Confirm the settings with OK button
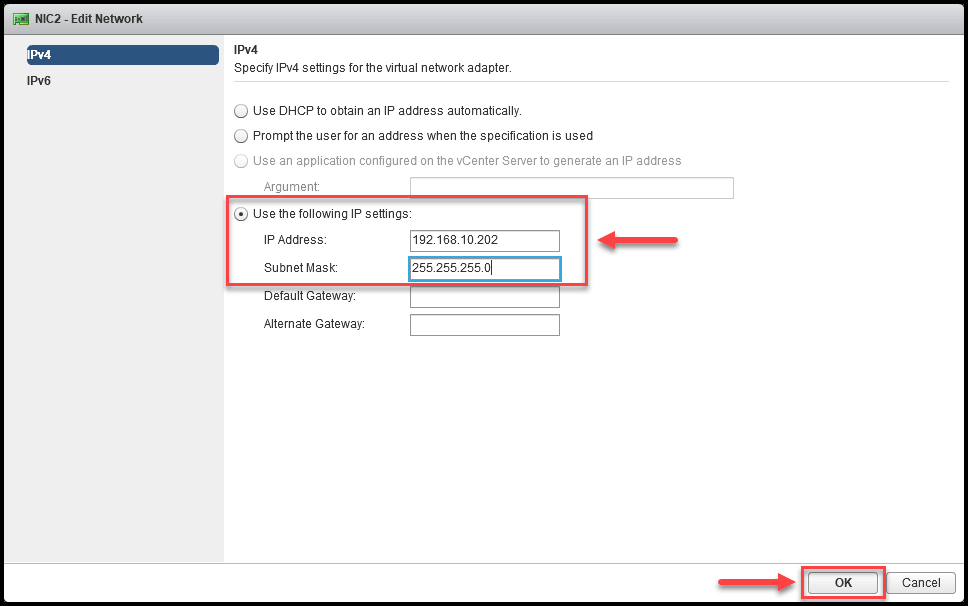Viewport: 968px width, 606px height. [x=843, y=583]
